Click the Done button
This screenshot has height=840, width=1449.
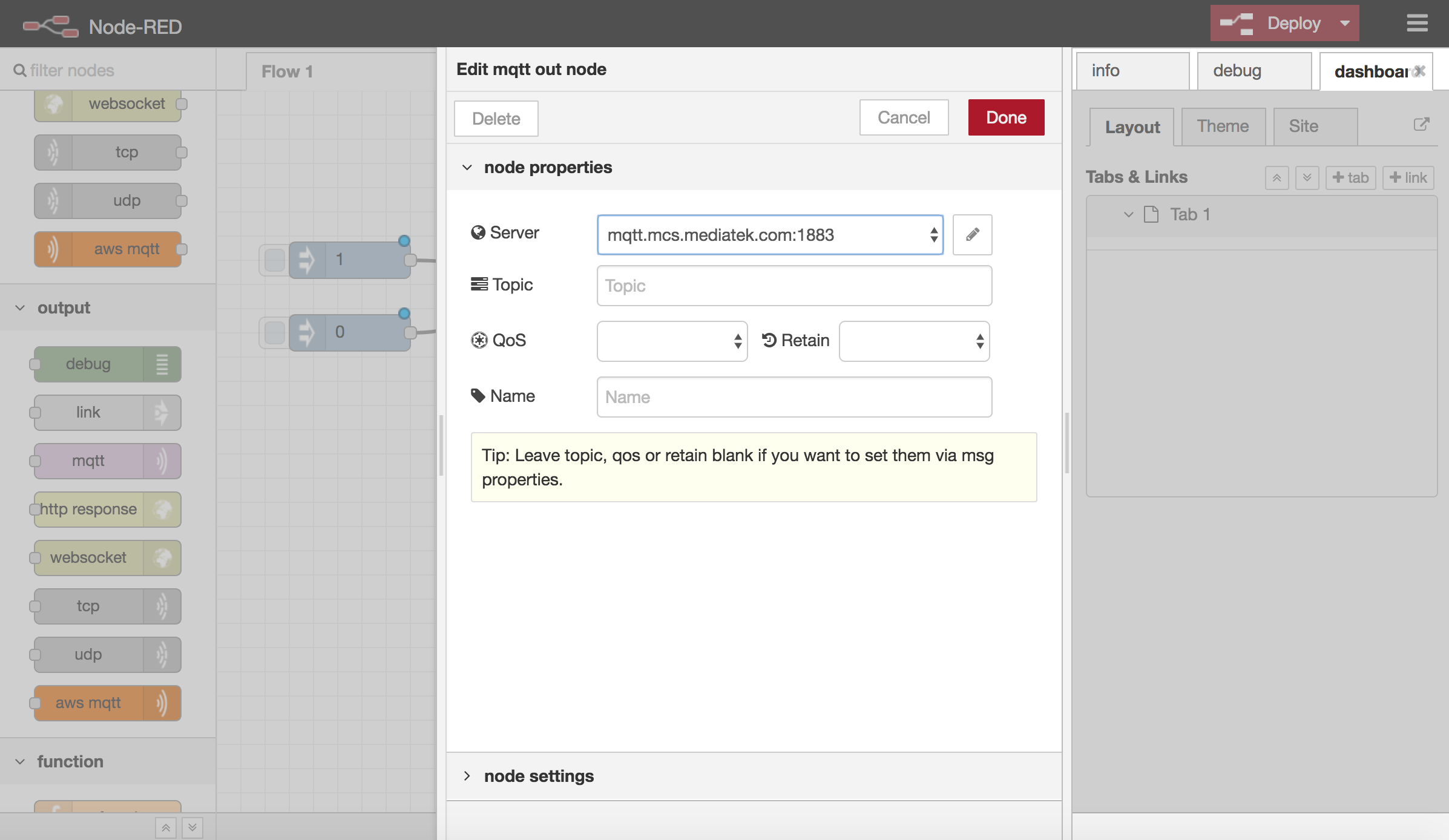tap(1006, 117)
